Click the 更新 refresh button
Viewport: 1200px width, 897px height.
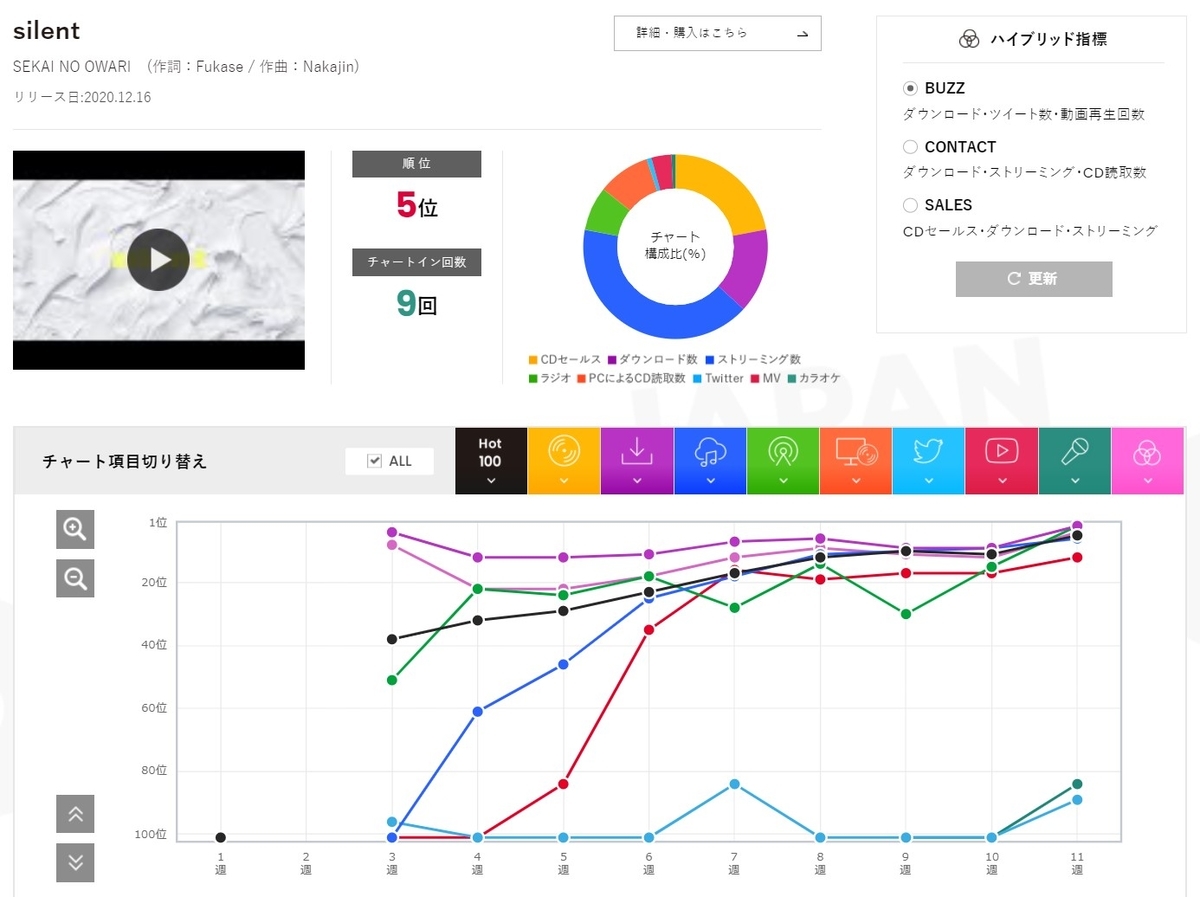pos(1033,279)
